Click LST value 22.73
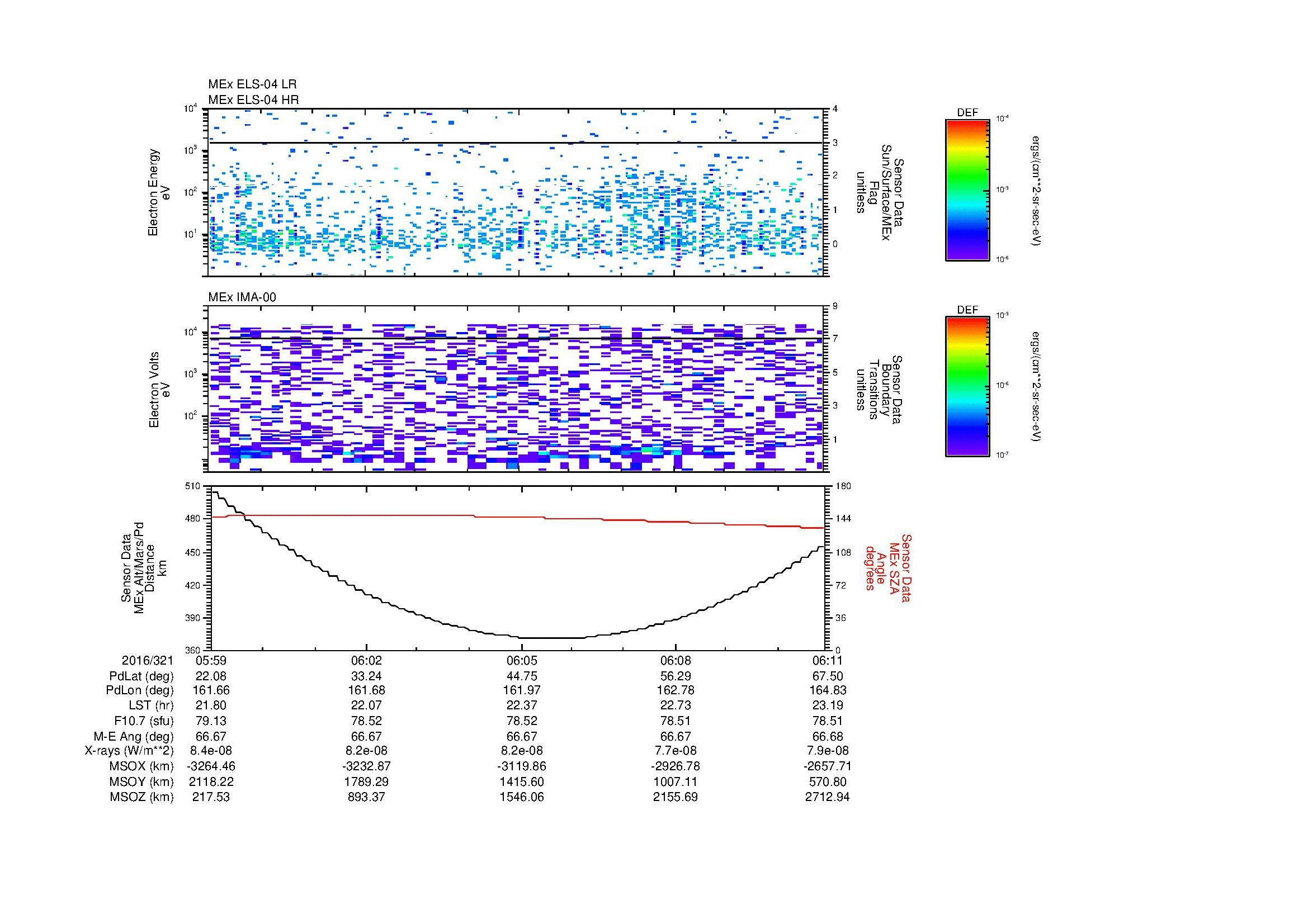 coord(676,706)
